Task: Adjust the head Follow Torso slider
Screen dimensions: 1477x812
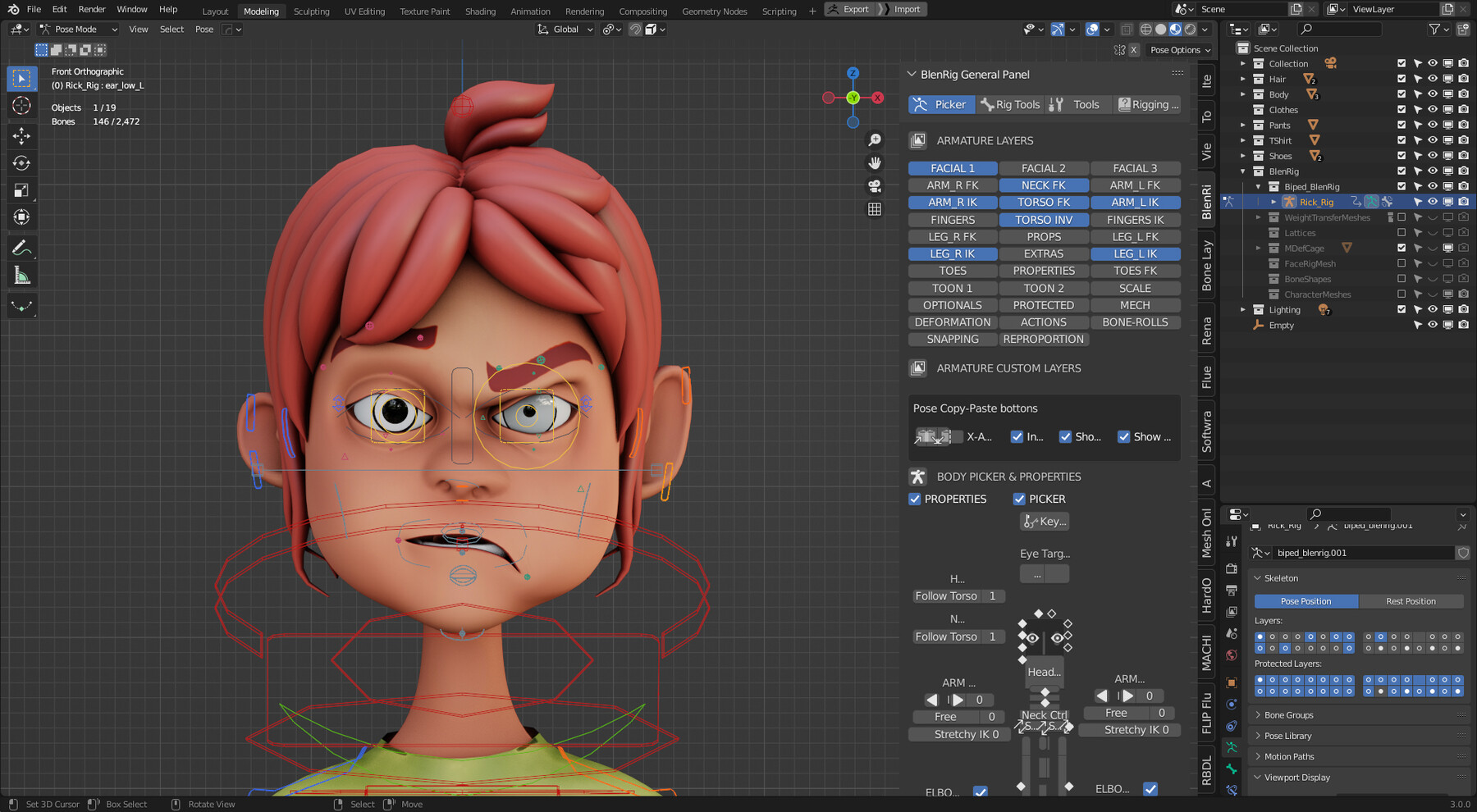Action: coord(958,596)
